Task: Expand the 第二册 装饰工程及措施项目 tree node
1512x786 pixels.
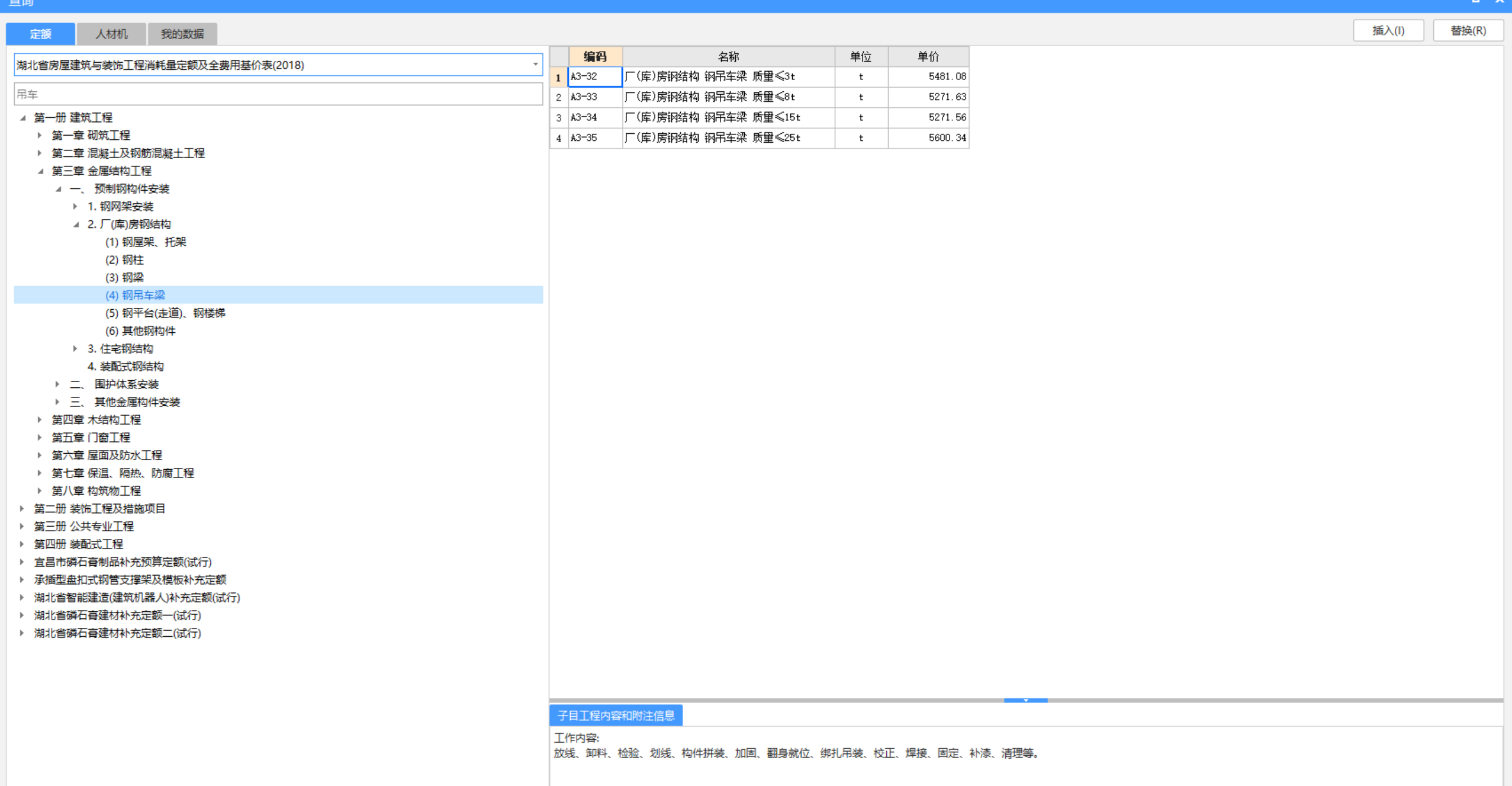Action: (22, 508)
